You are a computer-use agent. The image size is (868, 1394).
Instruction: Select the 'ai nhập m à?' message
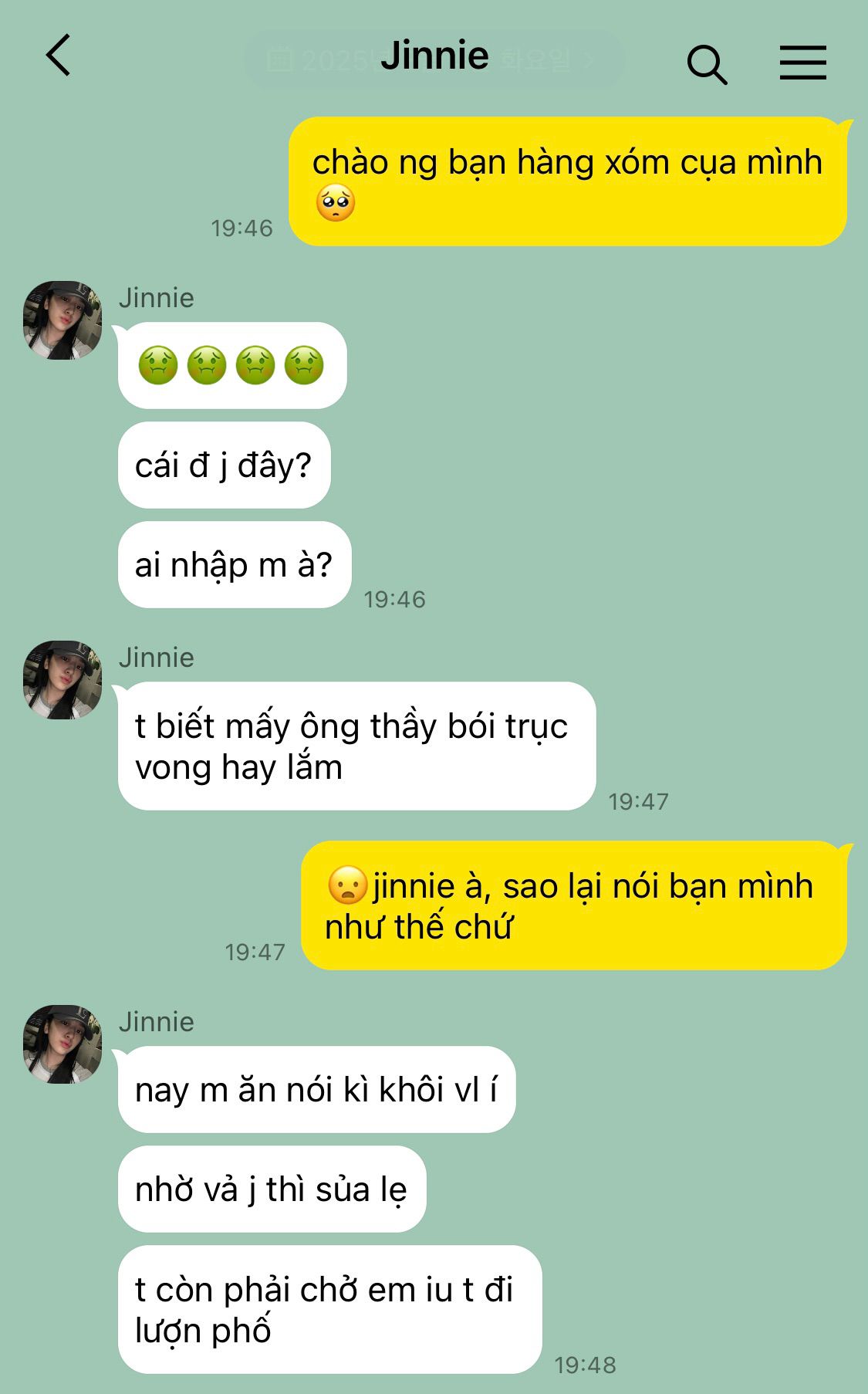tap(235, 565)
